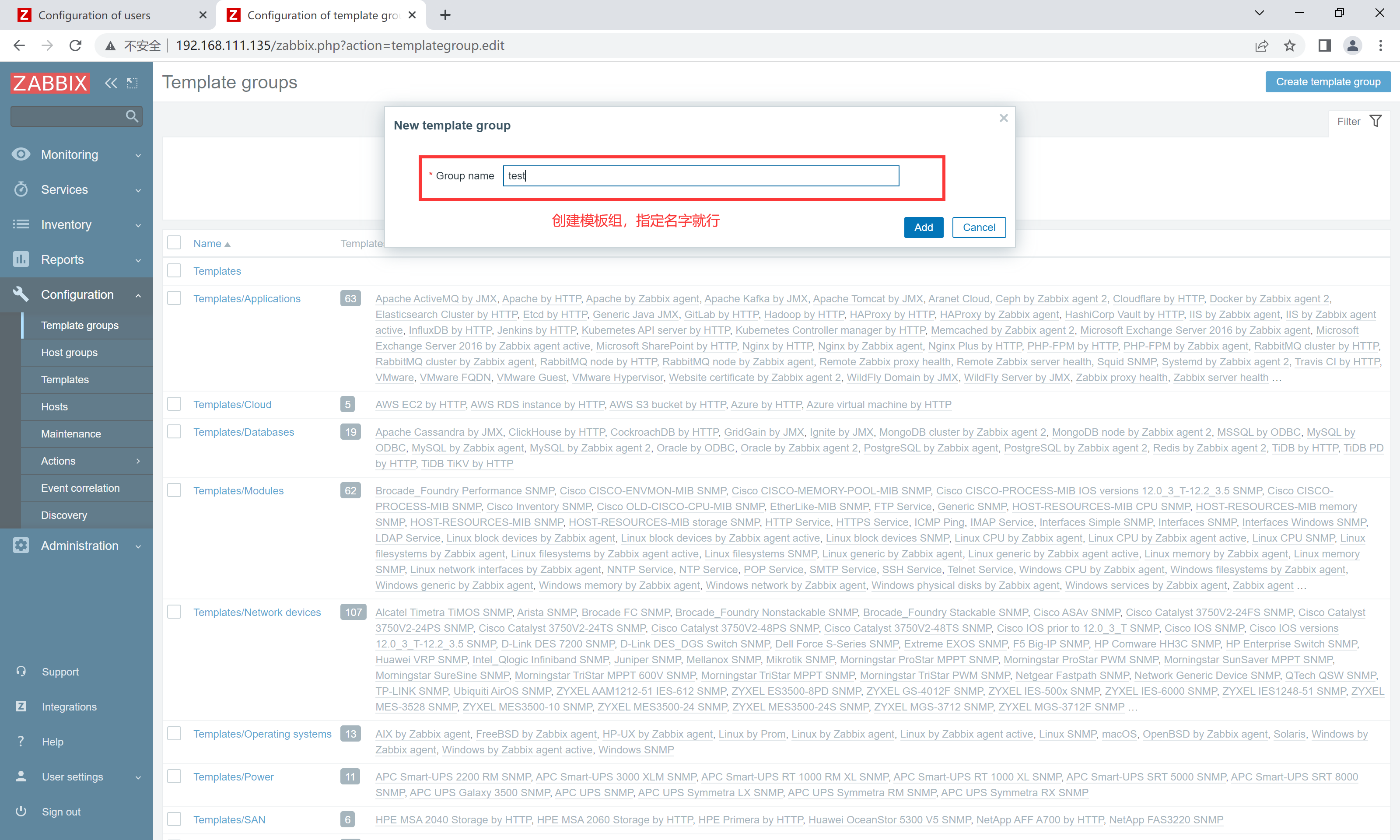Bookmark this page with star icon
Image resolution: width=1400 pixels, height=840 pixels.
1290,45
